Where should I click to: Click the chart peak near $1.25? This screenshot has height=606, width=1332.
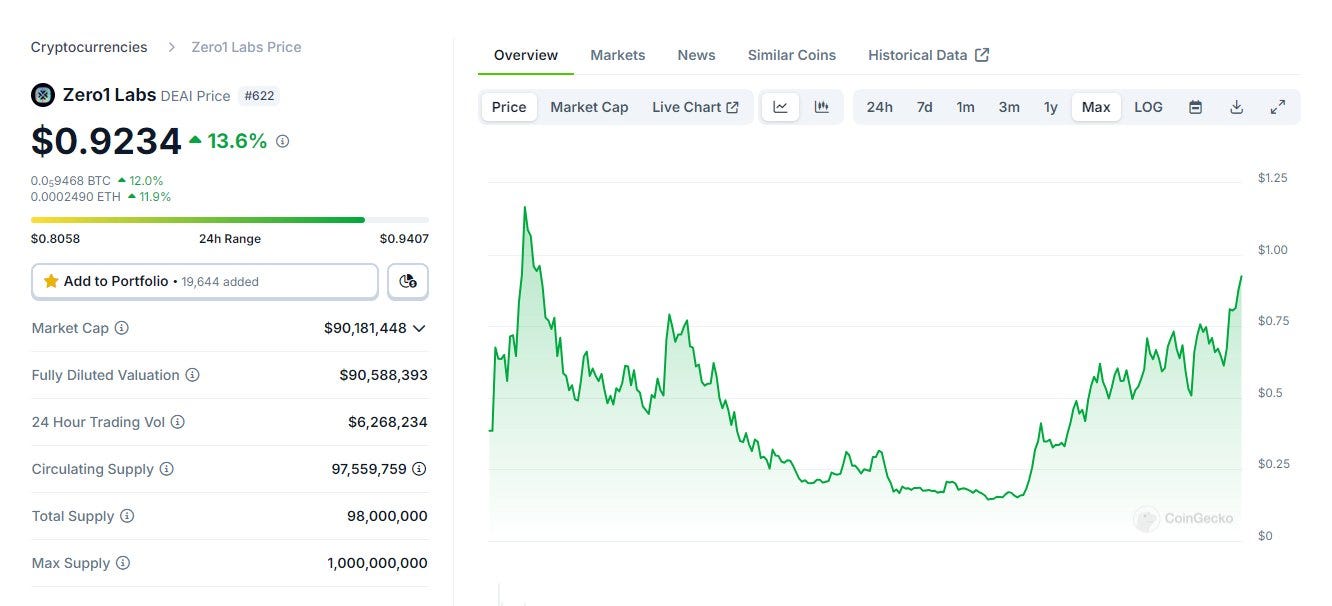point(524,208)
